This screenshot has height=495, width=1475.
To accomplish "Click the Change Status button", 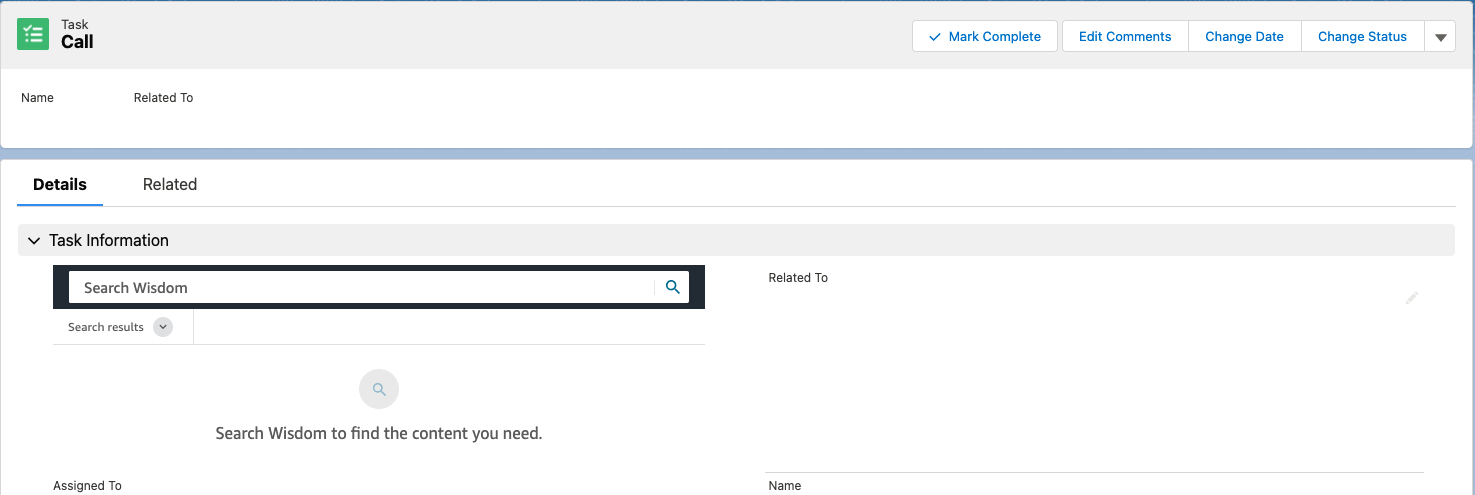I will [x=1362, y=36].
